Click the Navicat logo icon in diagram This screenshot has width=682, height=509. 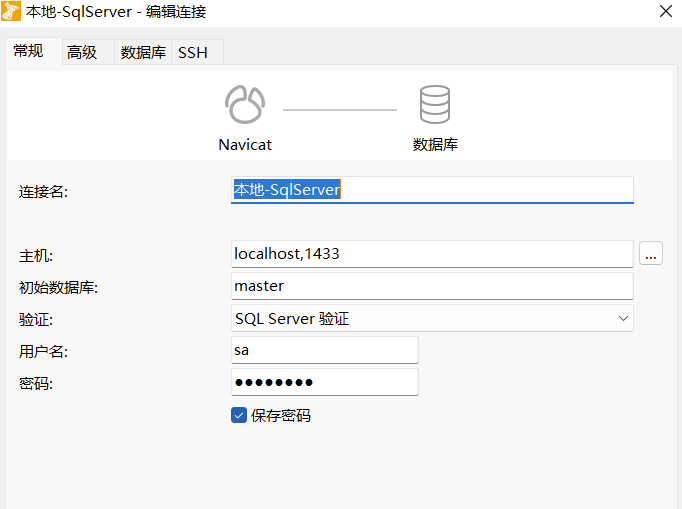pos(245,104)
